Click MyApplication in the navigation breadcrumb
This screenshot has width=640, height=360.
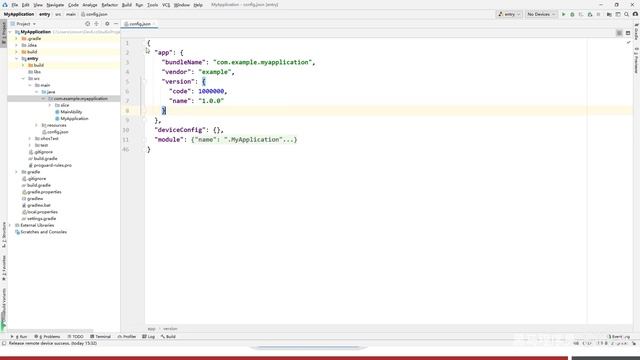coord(19,14)
